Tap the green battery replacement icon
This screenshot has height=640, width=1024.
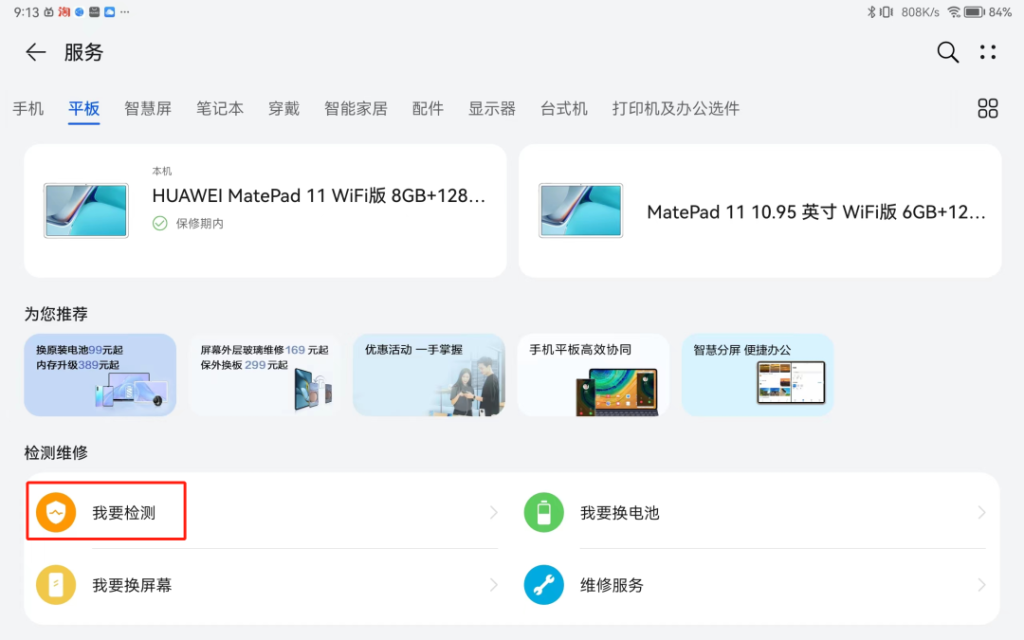(x=544, y=513)
